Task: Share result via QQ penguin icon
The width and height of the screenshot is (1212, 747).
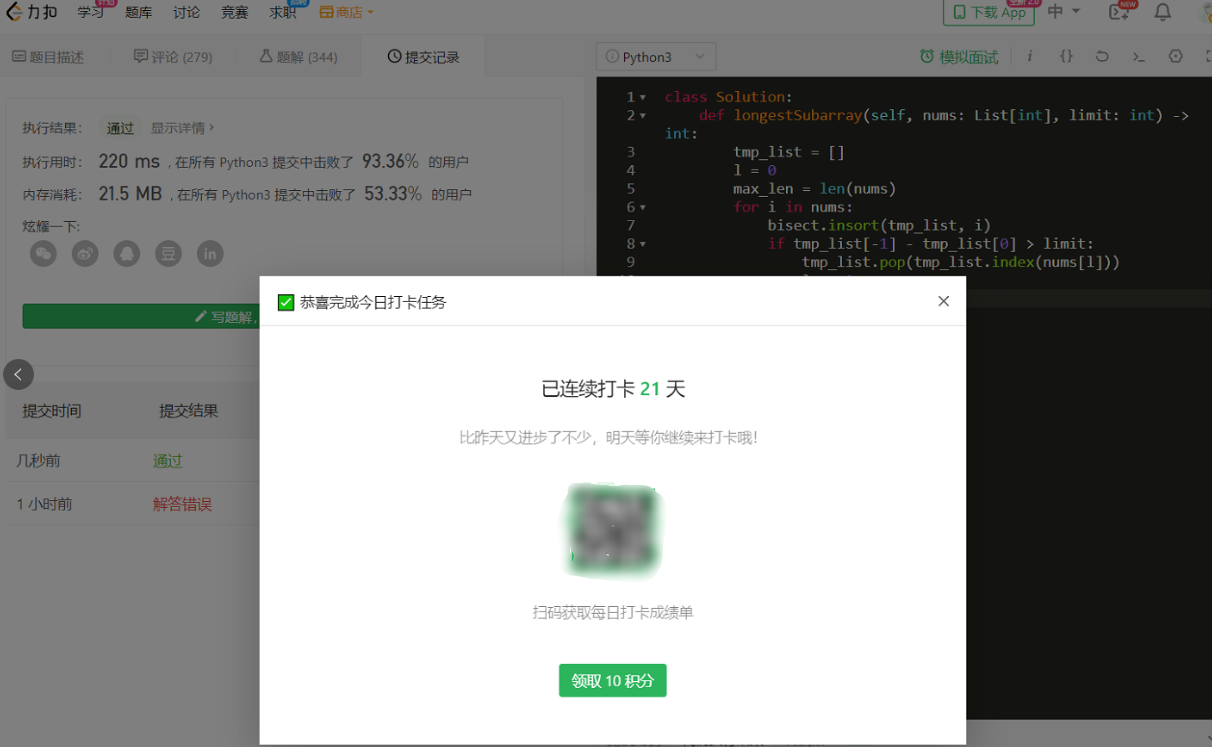Action: [x=126, y=254]
